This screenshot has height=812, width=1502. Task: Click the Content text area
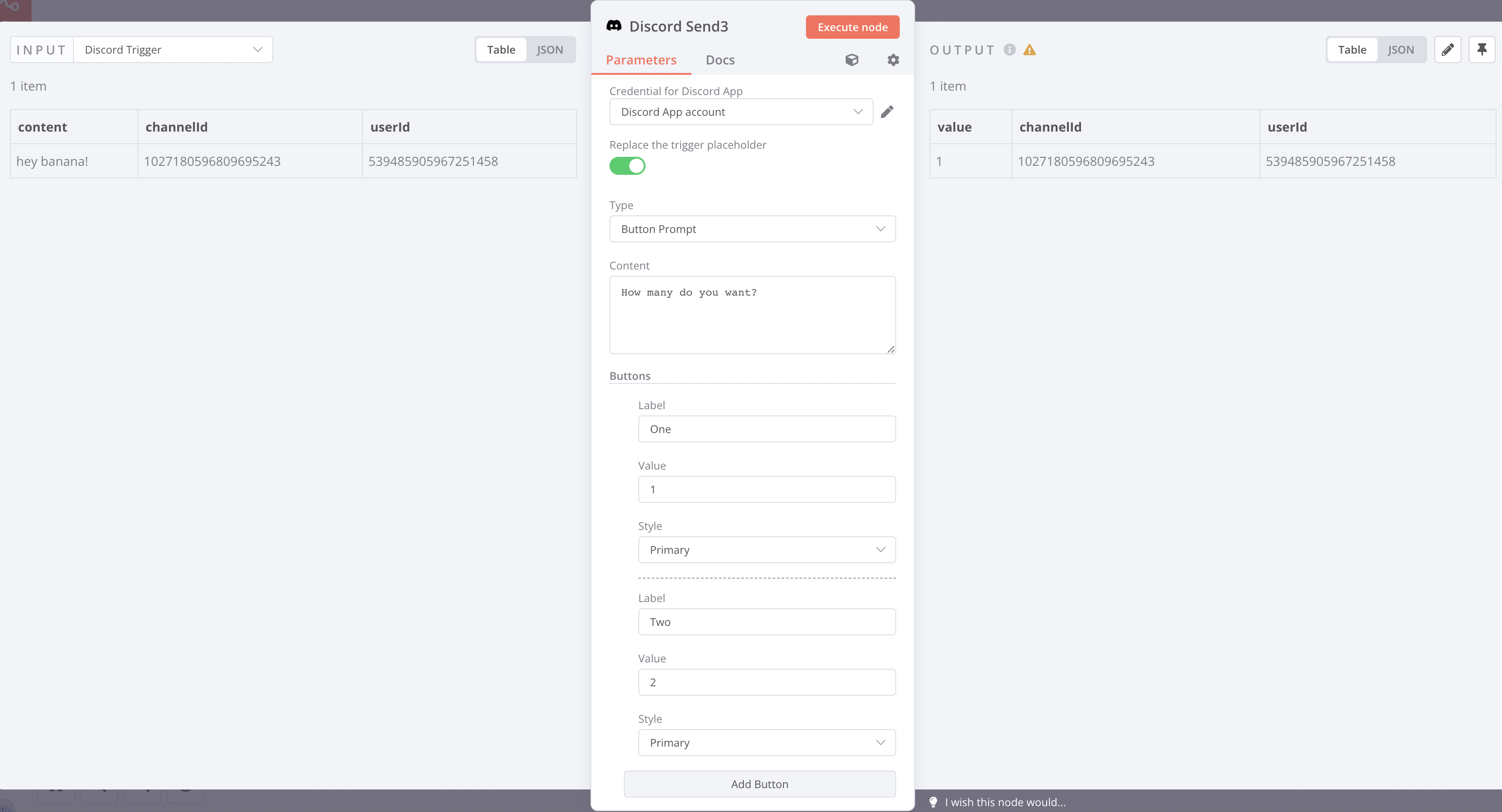pyautogui.click(x=752, y=315)
